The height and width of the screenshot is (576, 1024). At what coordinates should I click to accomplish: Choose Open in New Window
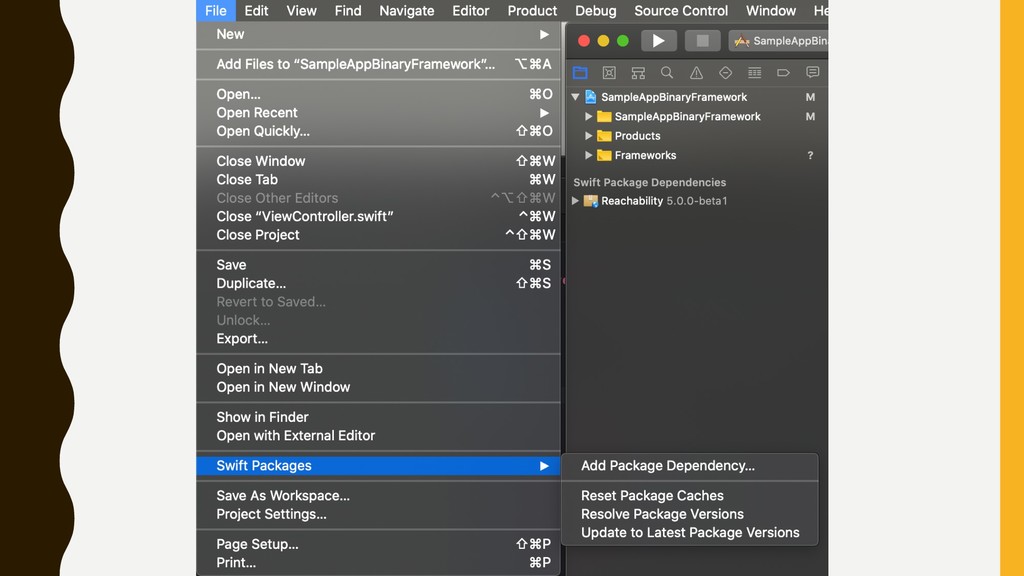pyautogui.click(x=379, y=387)
